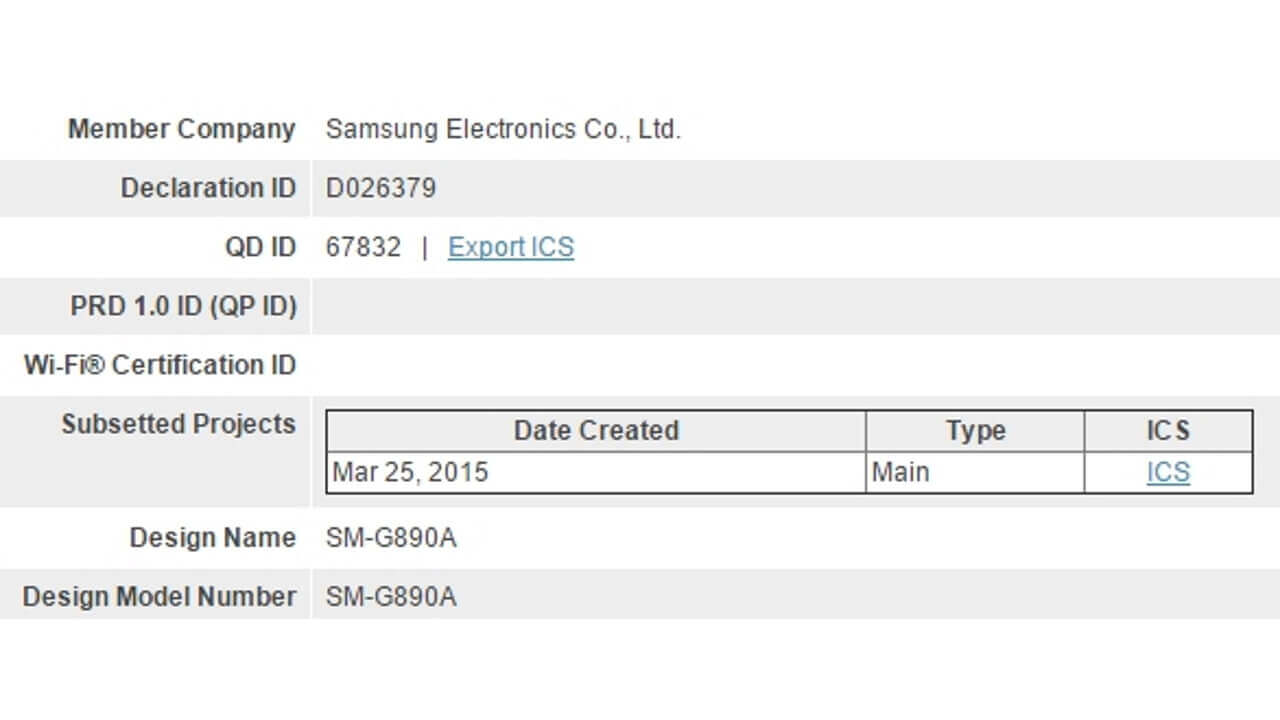Select the Design Model Number value SM-G890A
The image size is (1280, 720).
393,596
